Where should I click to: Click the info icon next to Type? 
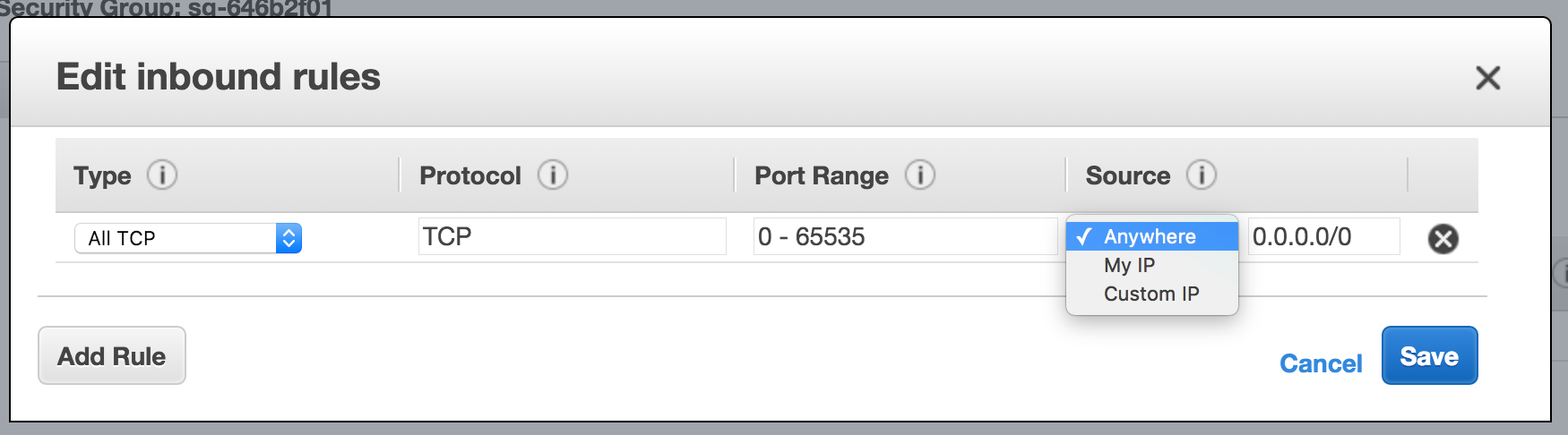(162, 175)
